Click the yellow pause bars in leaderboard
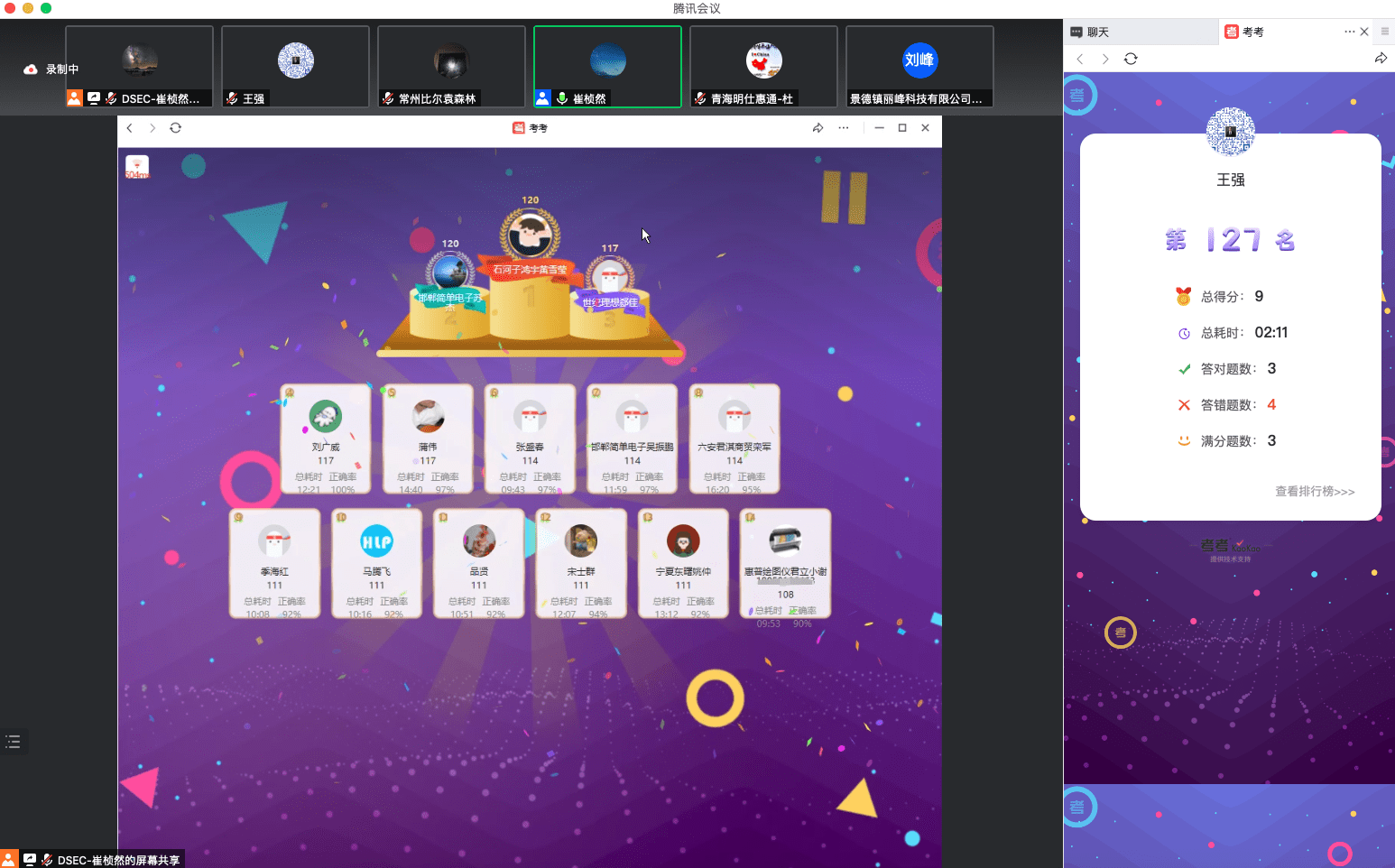This screenshot has width=1395, height=868. coord(844,197)
